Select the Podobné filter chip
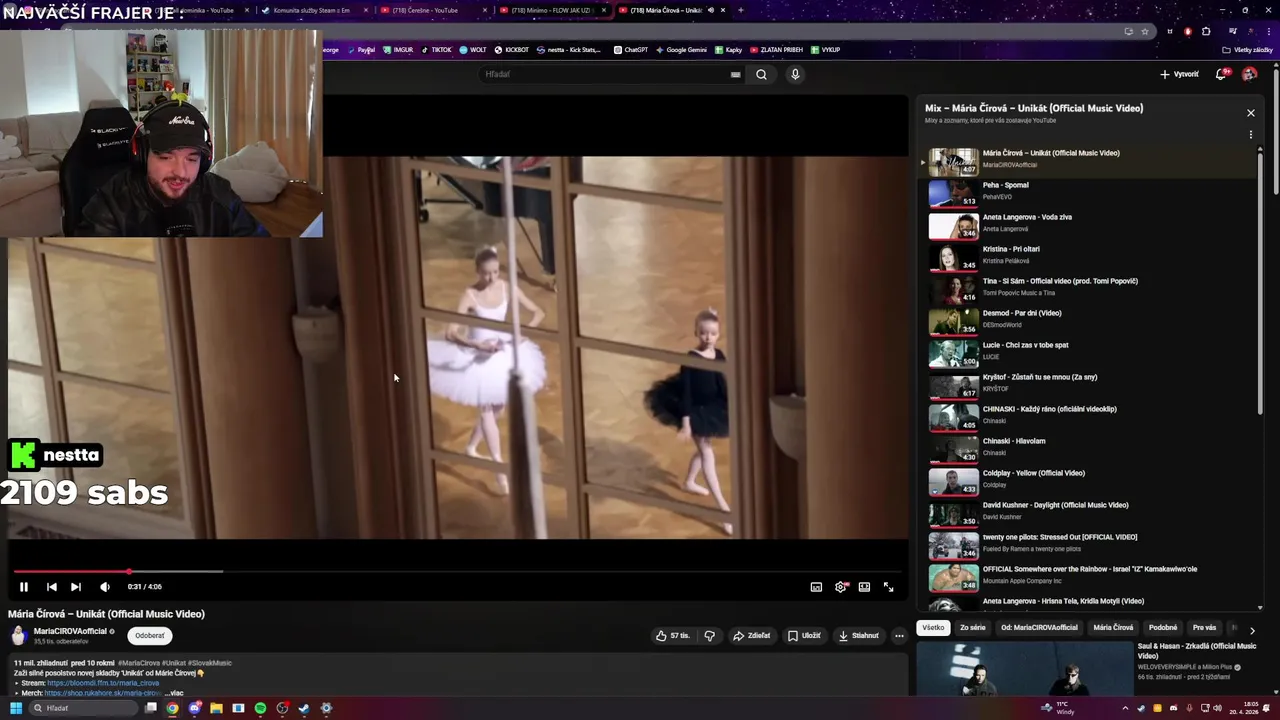The height and width of the screenshot is (720, 1280). point(1163,628)
